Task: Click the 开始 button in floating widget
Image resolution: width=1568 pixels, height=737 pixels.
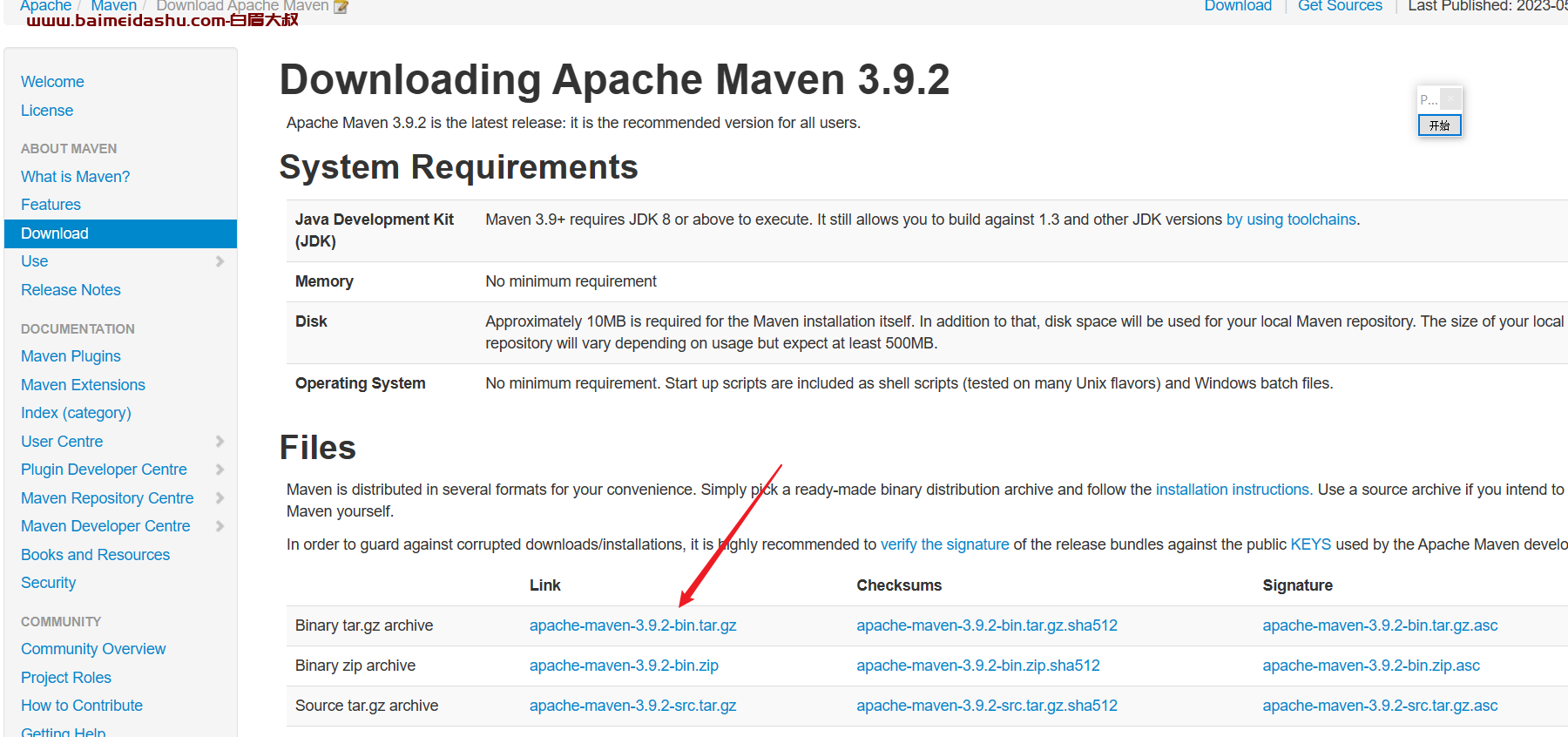Action: pyautogui.click(x=1439, y=125)
